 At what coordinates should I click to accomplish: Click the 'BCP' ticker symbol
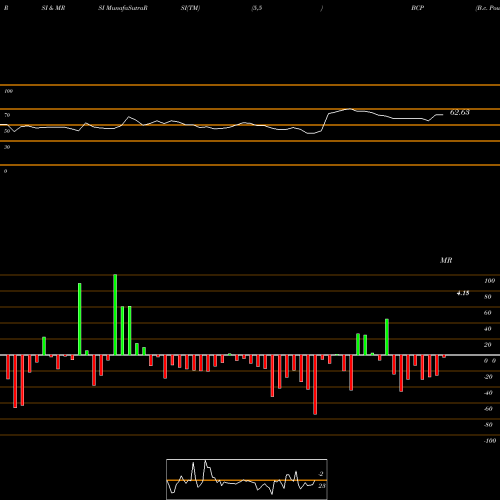417,8
